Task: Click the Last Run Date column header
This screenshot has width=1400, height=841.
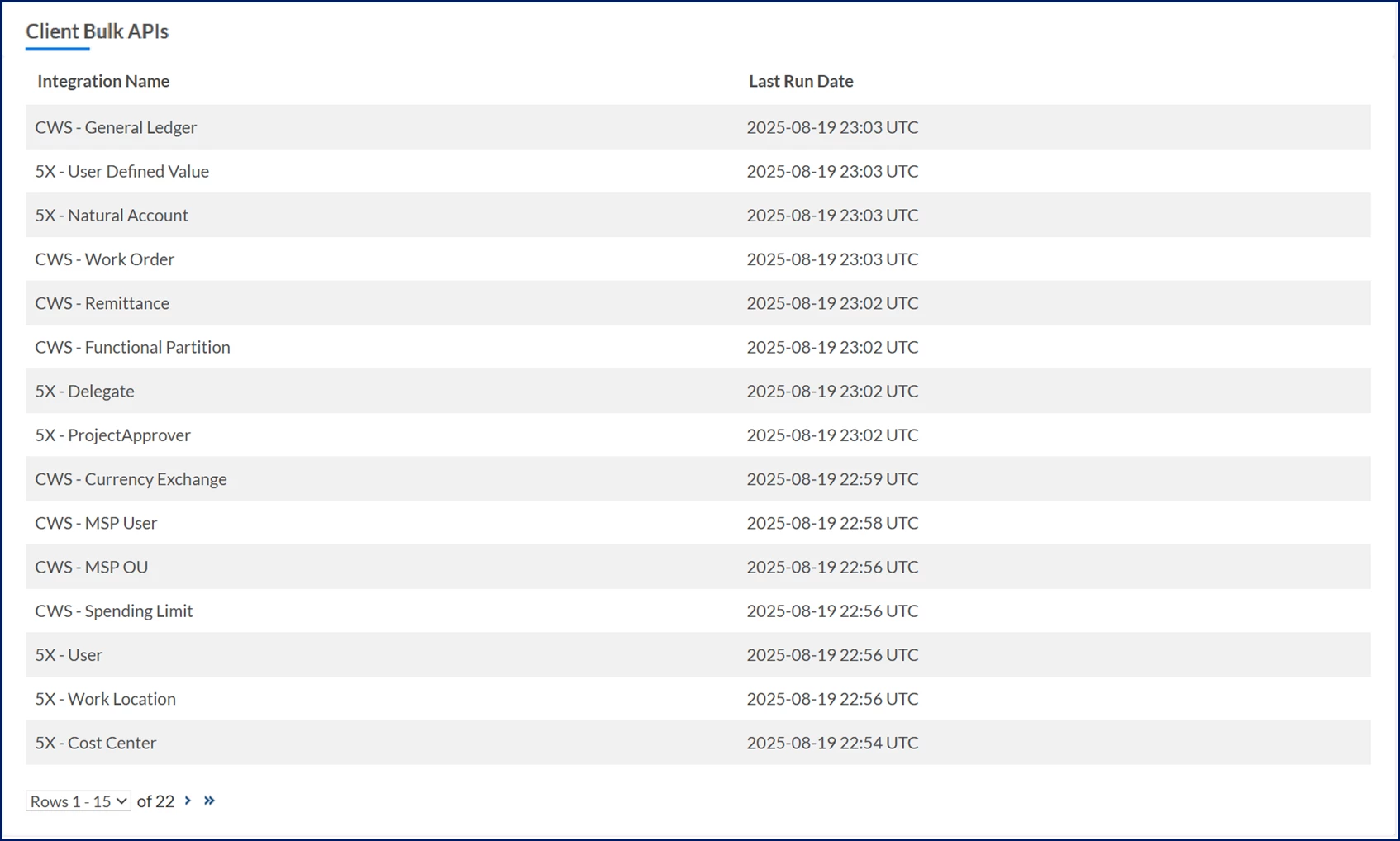Action: (801, 81)
